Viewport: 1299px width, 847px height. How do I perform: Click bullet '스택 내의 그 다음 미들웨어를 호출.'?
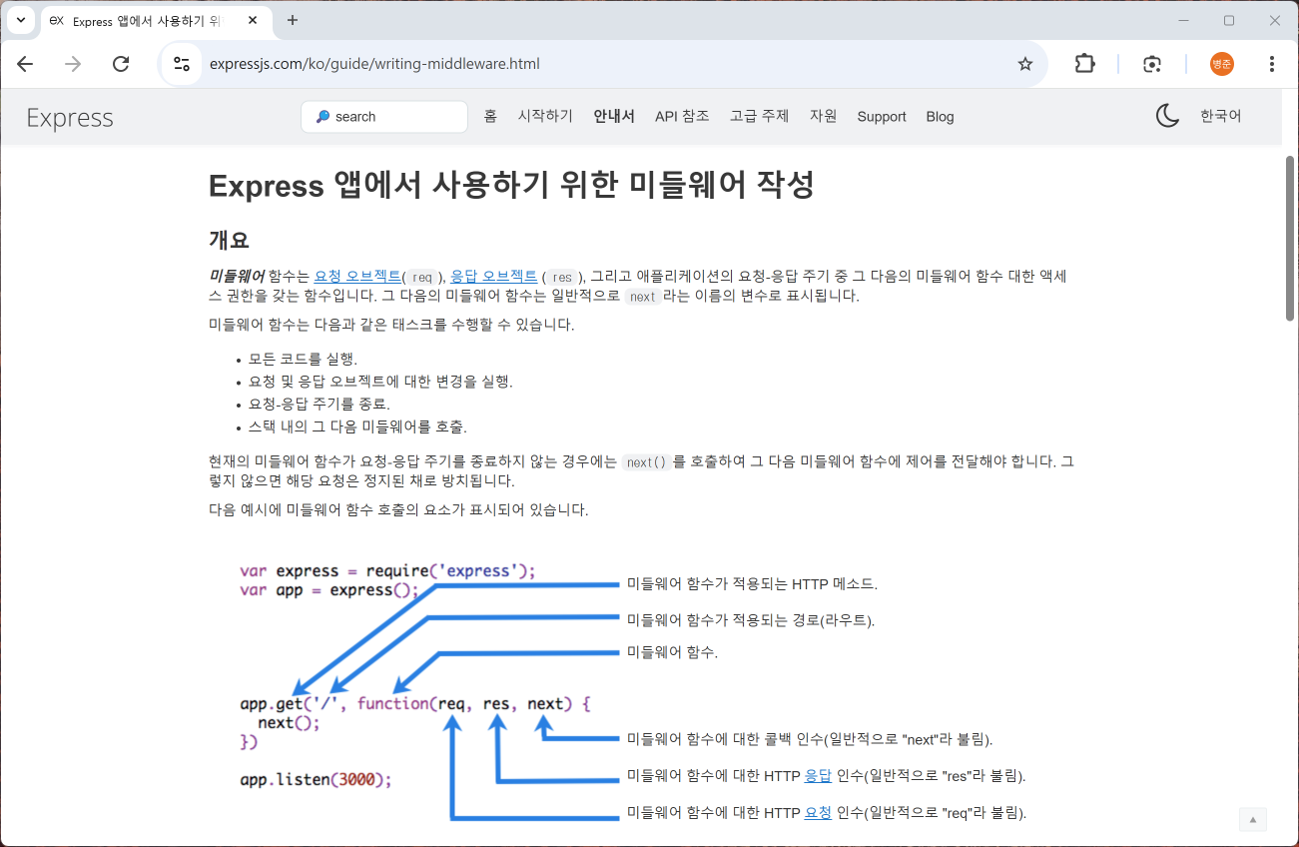[x=357, y=427]
